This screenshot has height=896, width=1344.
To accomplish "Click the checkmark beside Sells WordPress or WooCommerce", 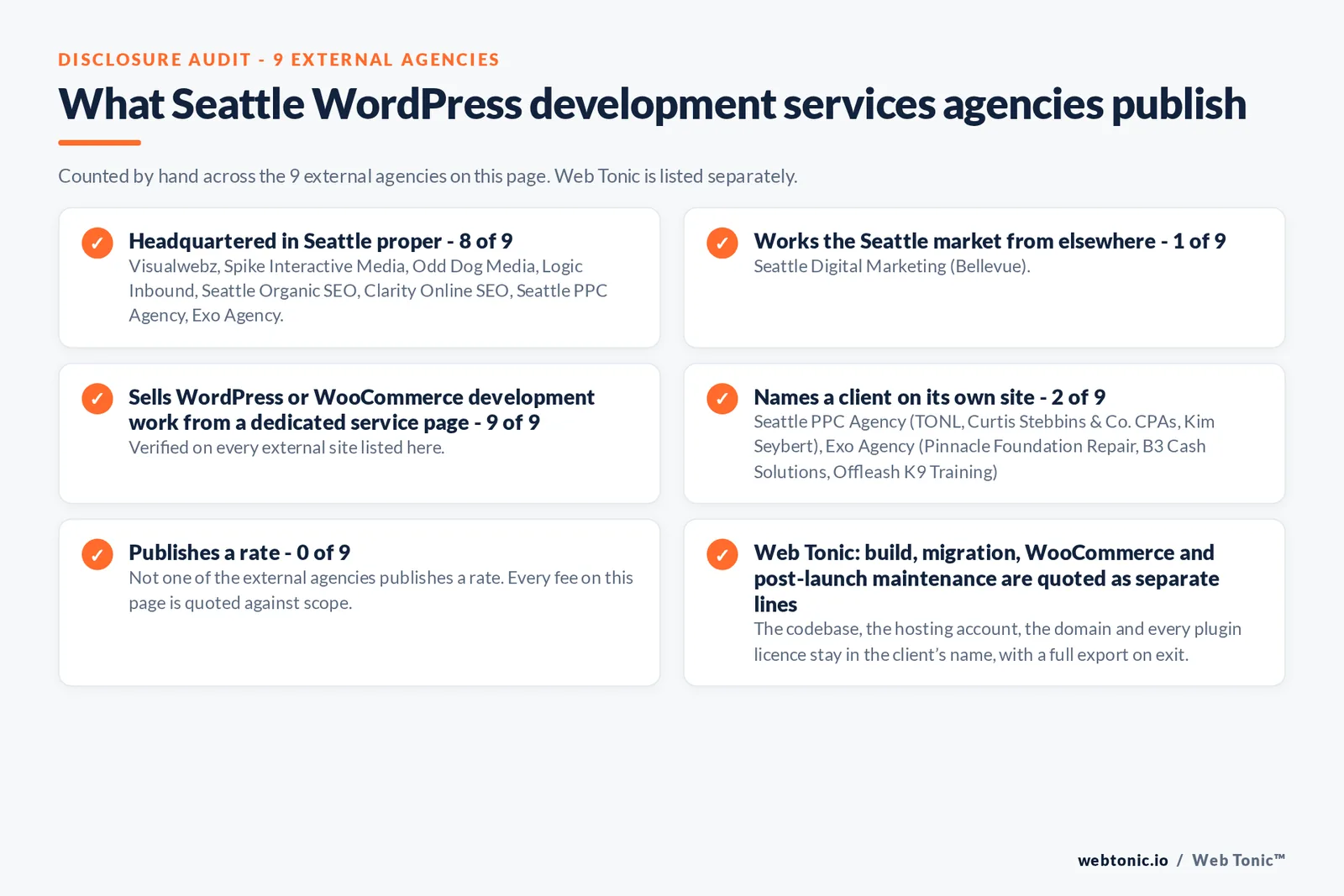I will click(x=97, y=398).
